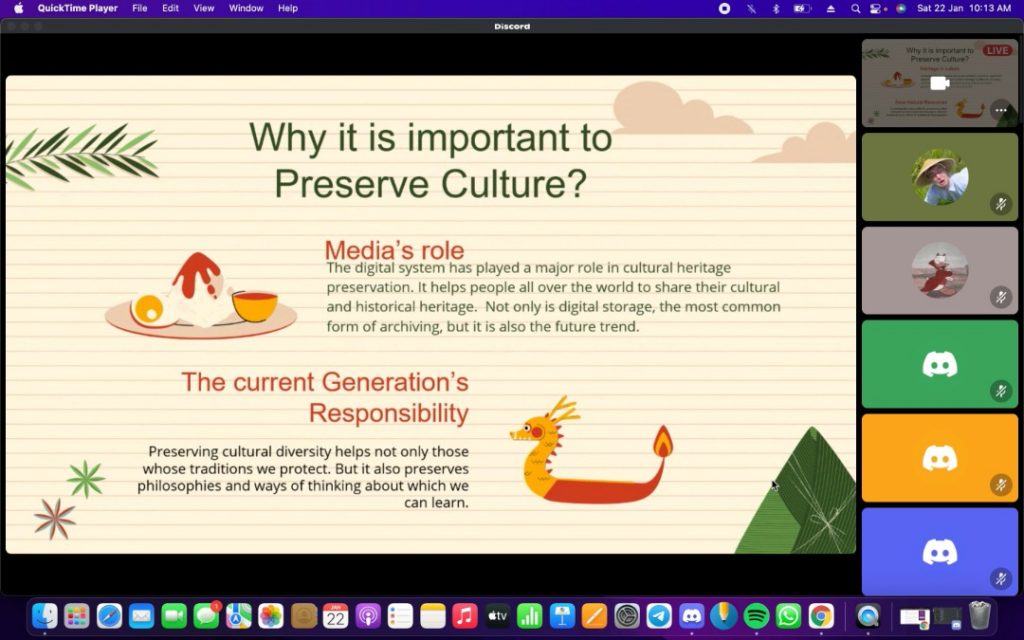
Task: Open Control Center in the menu bar
Action: (877, 8)
